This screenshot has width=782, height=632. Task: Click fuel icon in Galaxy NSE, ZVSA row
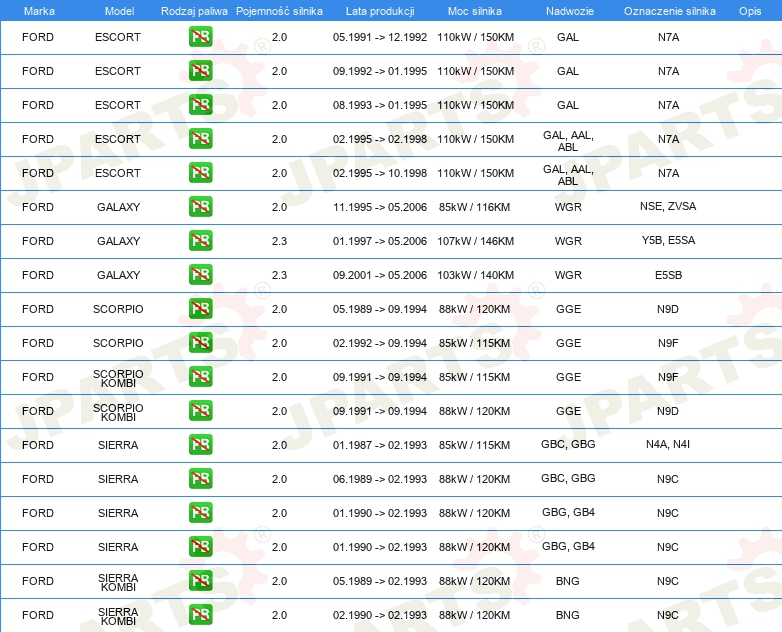coord(200,207)
